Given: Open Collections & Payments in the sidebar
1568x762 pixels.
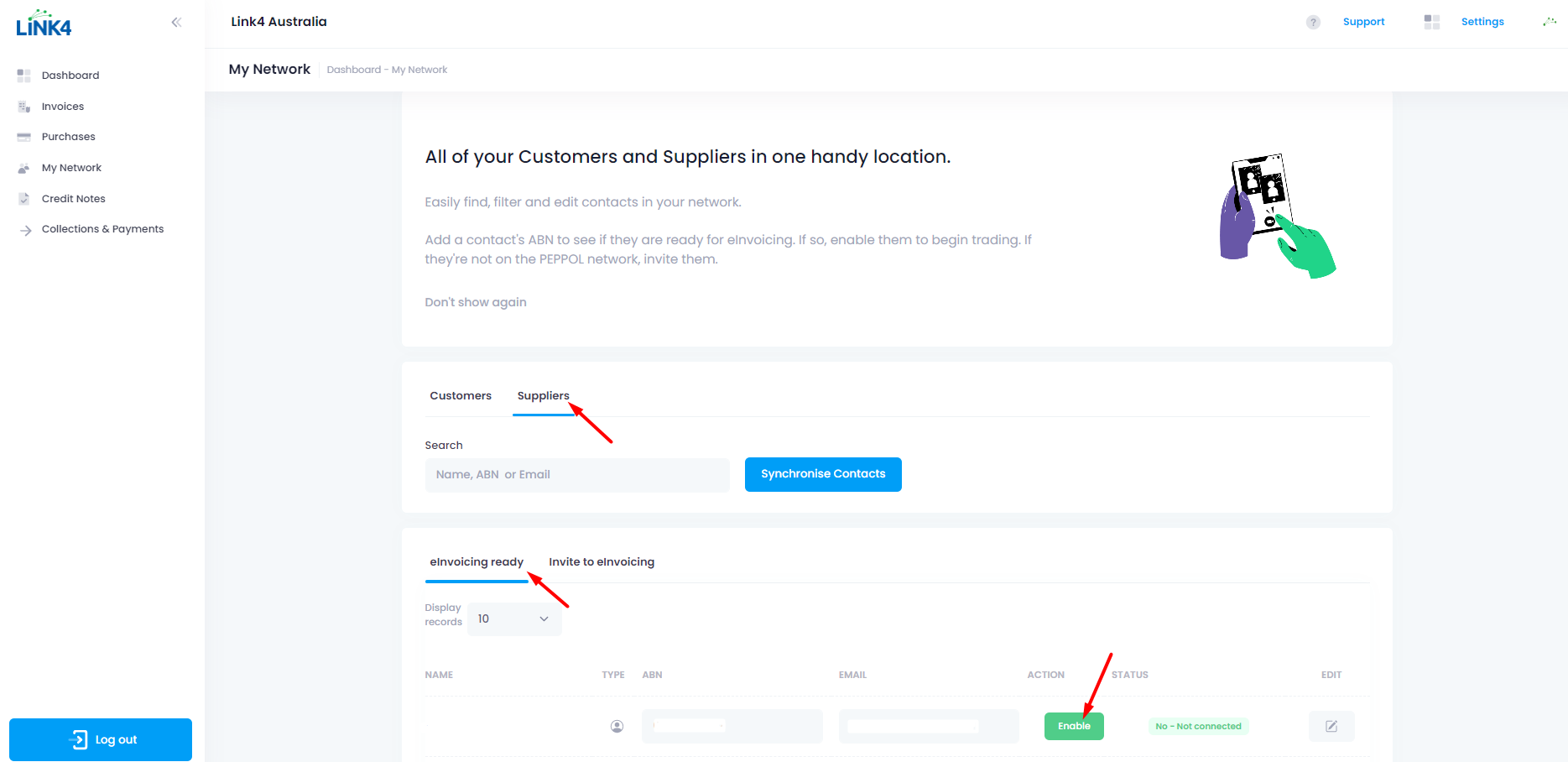Looking at the screenshot, I should click(x=102, y=229).
